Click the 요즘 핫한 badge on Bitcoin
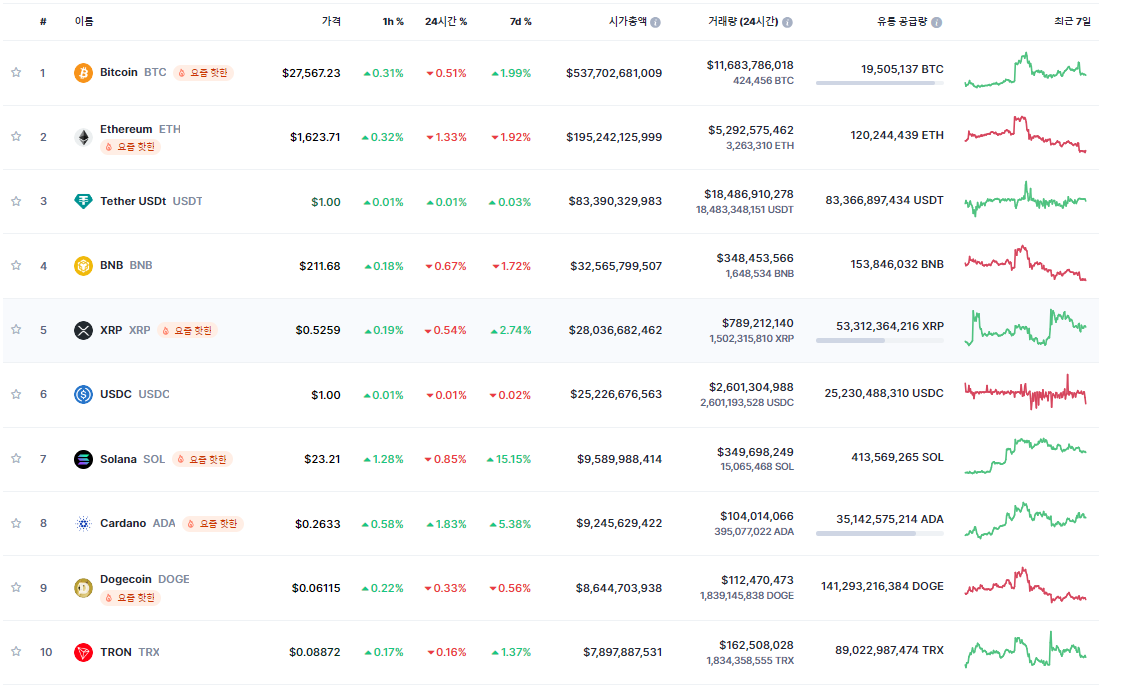Viewport: 1125px width, 687px height. [x=203, y=72]
